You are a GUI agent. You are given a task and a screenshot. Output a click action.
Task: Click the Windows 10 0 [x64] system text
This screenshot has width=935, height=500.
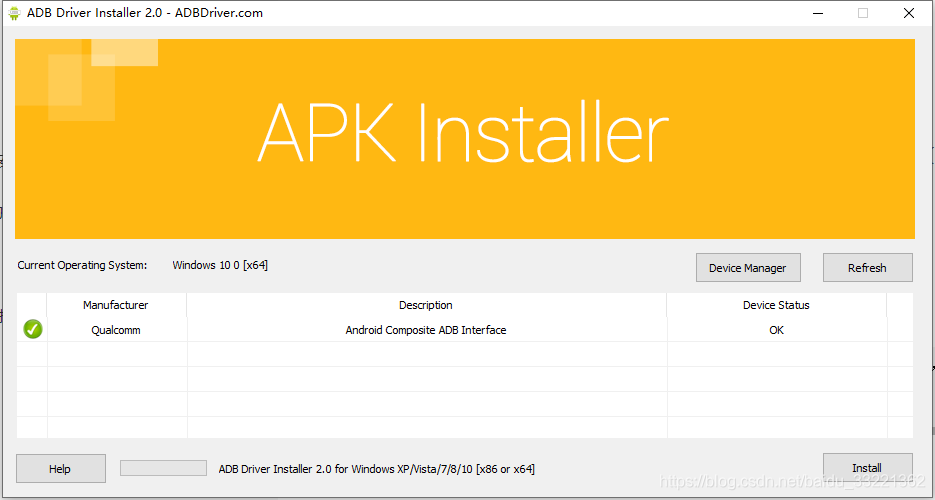(x=220, y=265)
